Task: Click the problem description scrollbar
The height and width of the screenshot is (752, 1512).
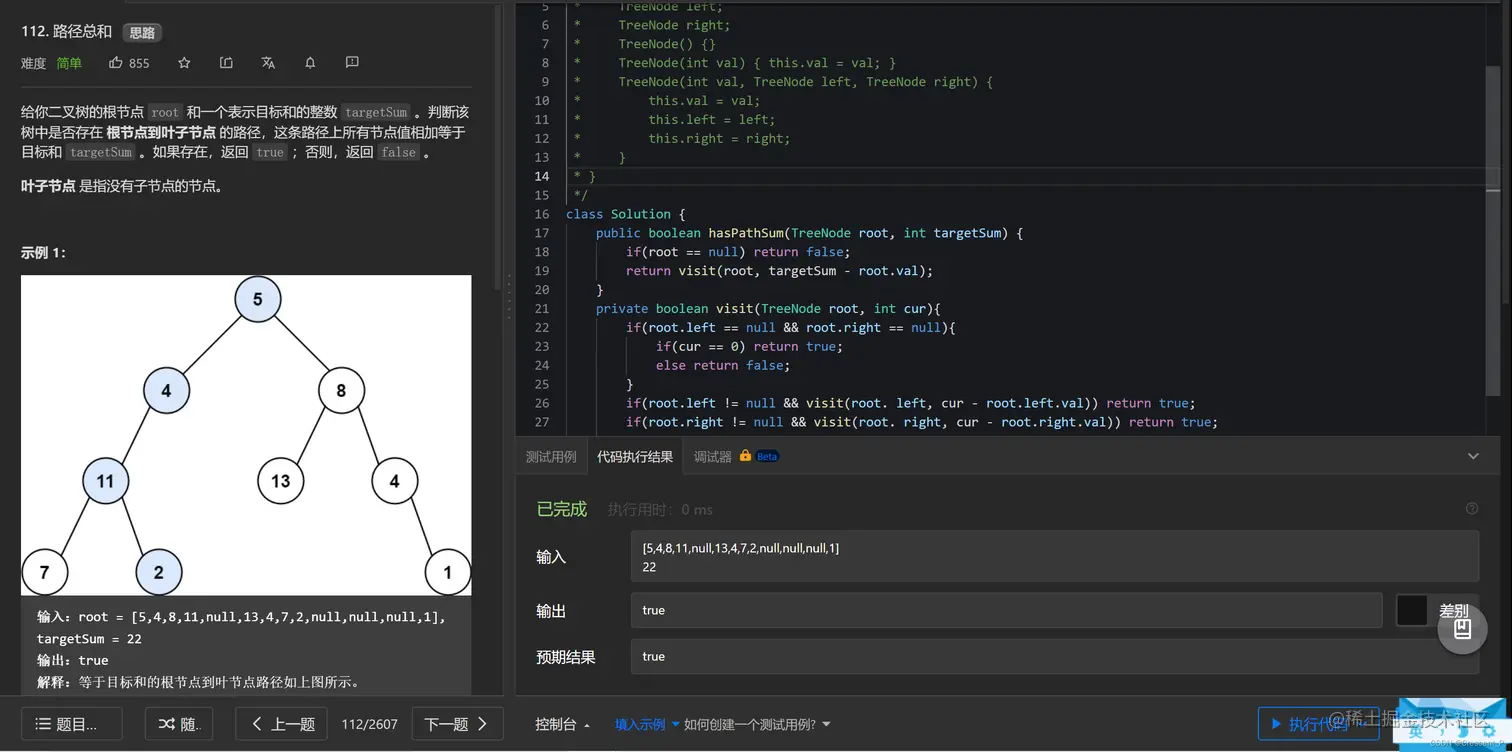Action: (498, 150)
